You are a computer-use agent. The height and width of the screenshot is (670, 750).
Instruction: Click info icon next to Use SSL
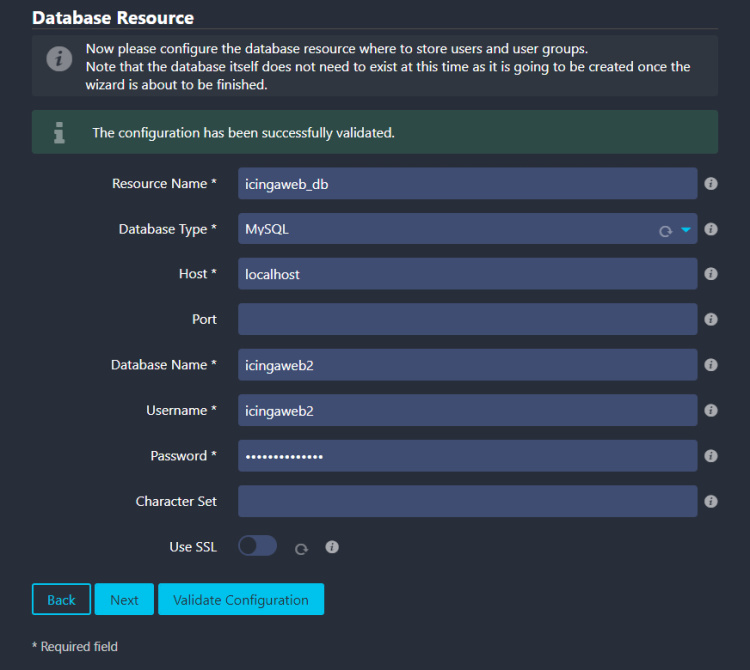pos(333,547)
